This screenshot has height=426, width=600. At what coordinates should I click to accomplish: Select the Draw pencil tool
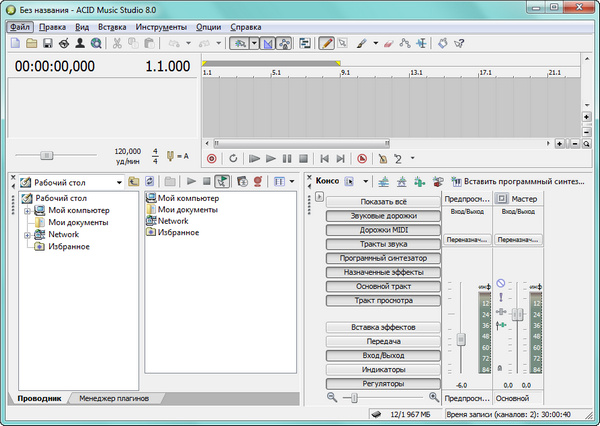click(326, 44)
